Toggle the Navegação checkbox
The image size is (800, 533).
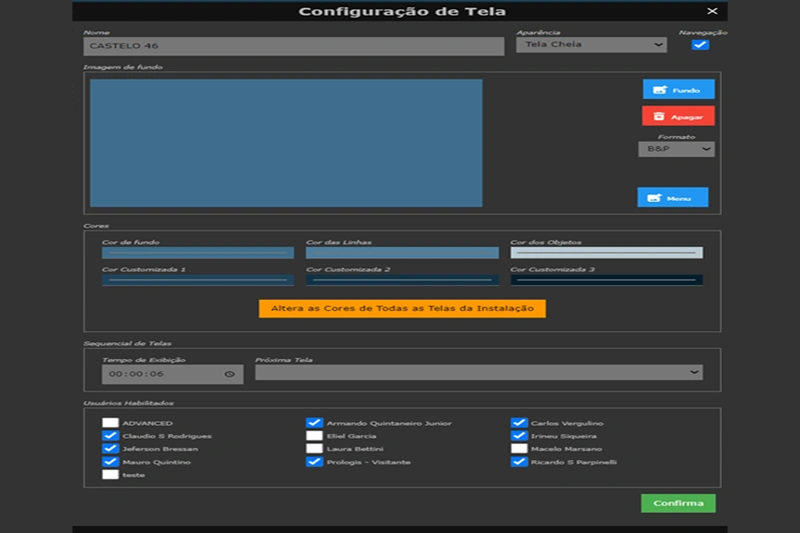[x=700, y=45]
